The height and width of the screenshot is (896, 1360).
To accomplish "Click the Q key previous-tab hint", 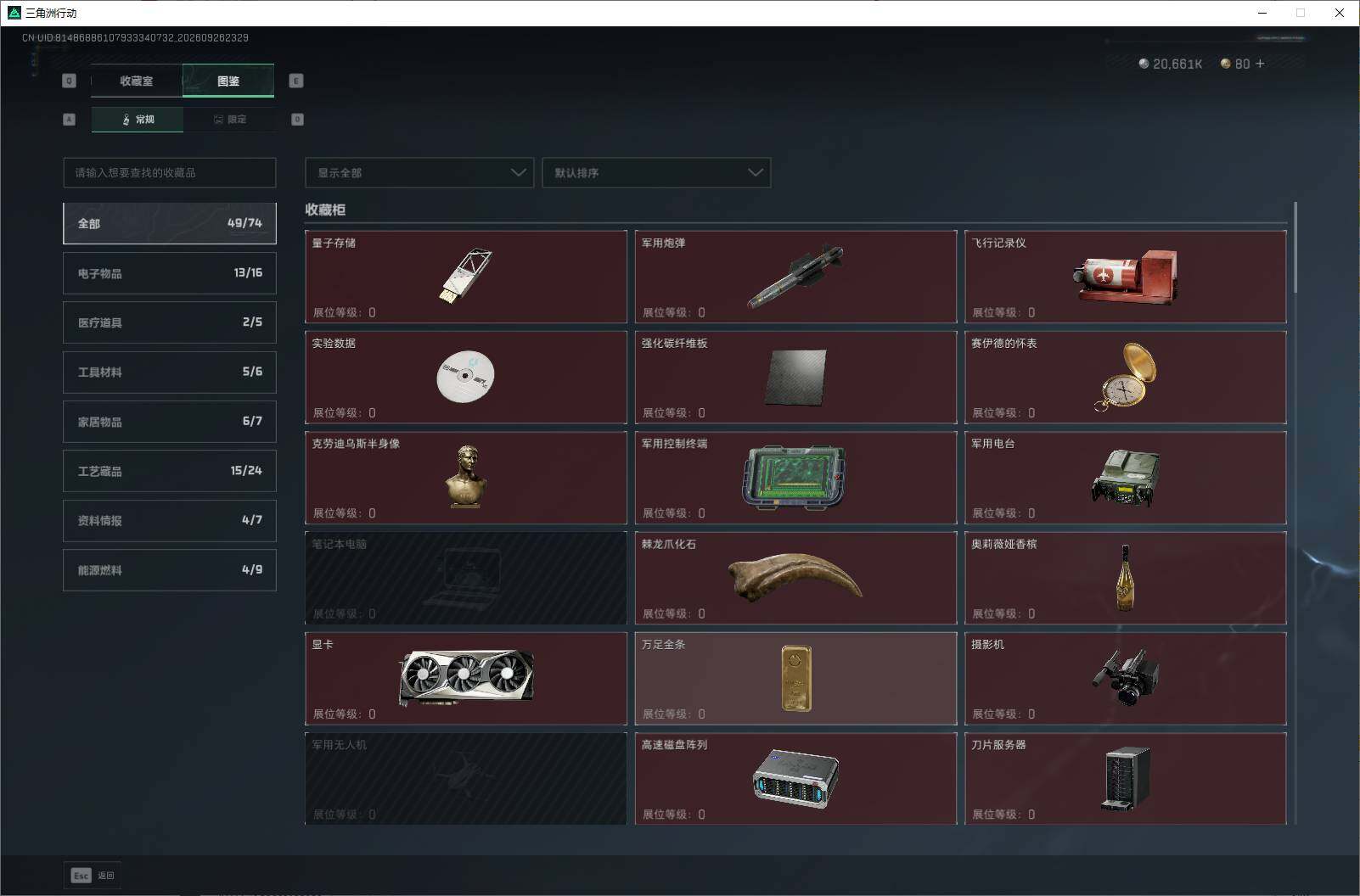I will point(70,81).
